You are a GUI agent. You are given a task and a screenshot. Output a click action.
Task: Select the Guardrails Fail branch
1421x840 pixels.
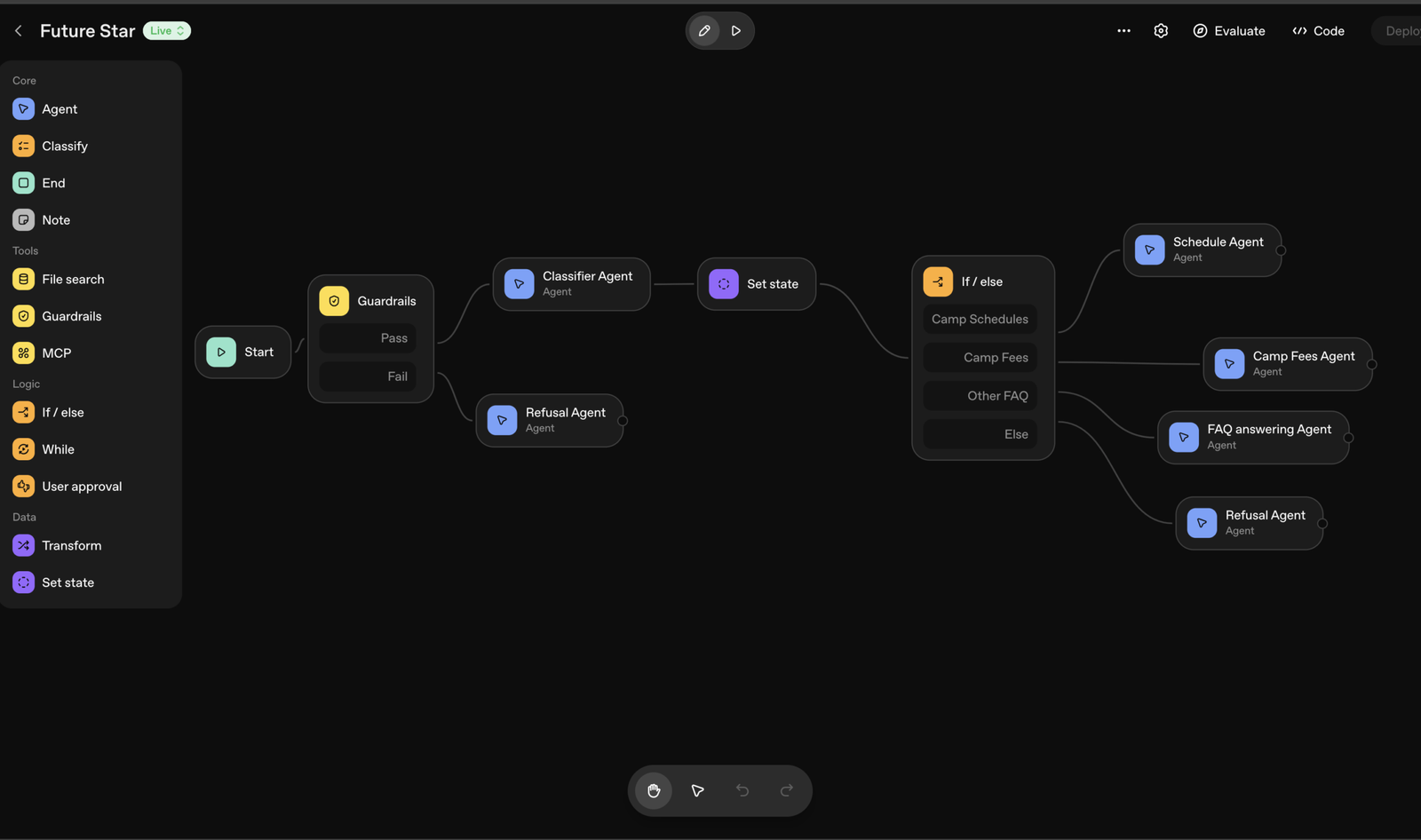[x=368, y=376]
